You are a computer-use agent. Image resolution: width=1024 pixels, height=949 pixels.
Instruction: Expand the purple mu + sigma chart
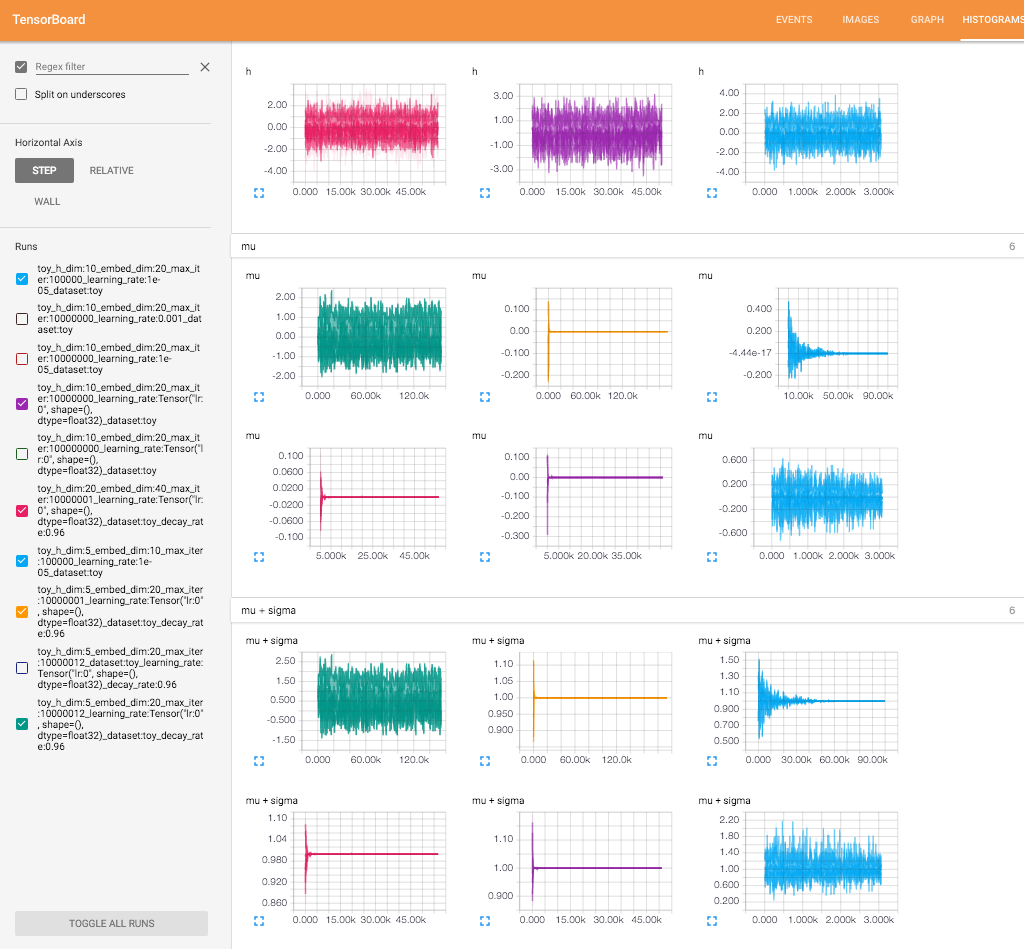click(x=485, y=921)
